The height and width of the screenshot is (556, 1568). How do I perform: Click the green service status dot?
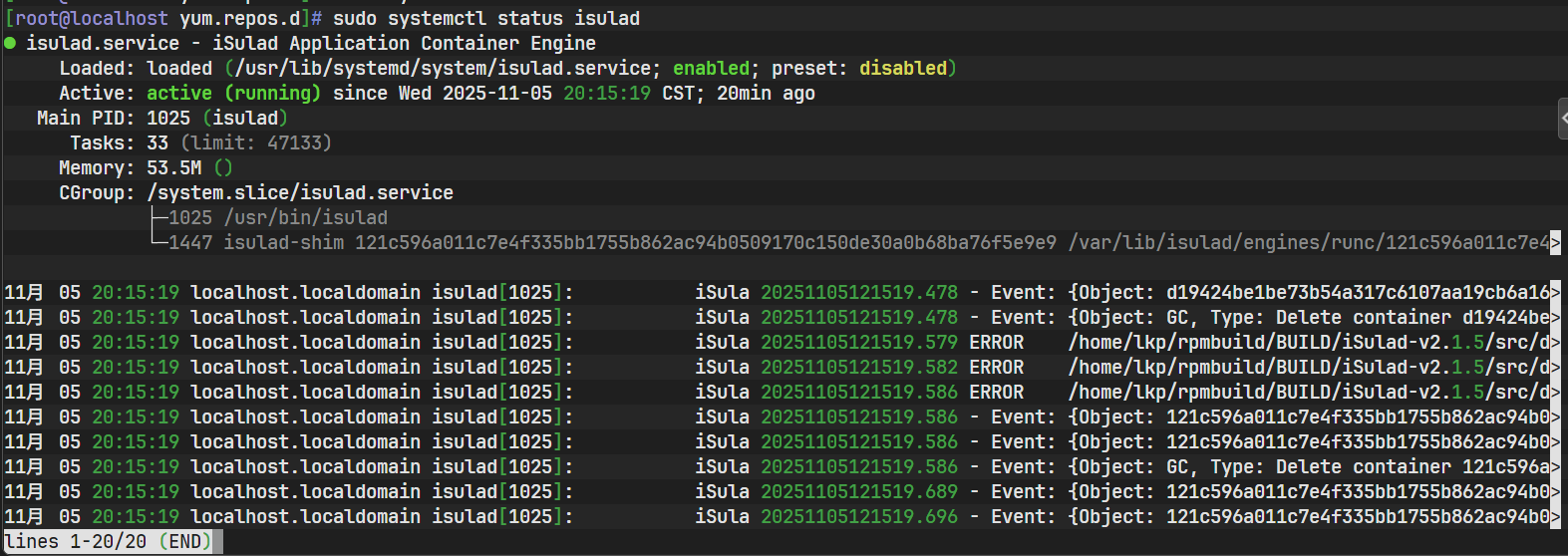tap(10, 43)
